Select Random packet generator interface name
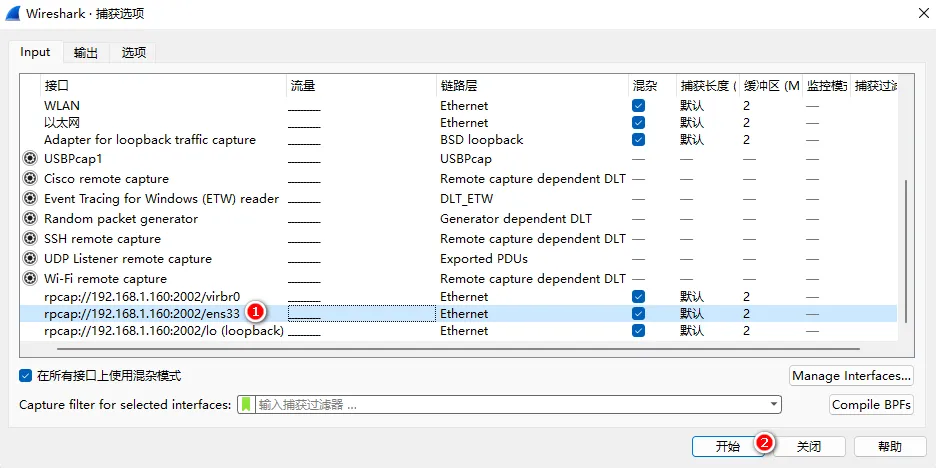This screenshot has height=468, width=936. [121, 218]
